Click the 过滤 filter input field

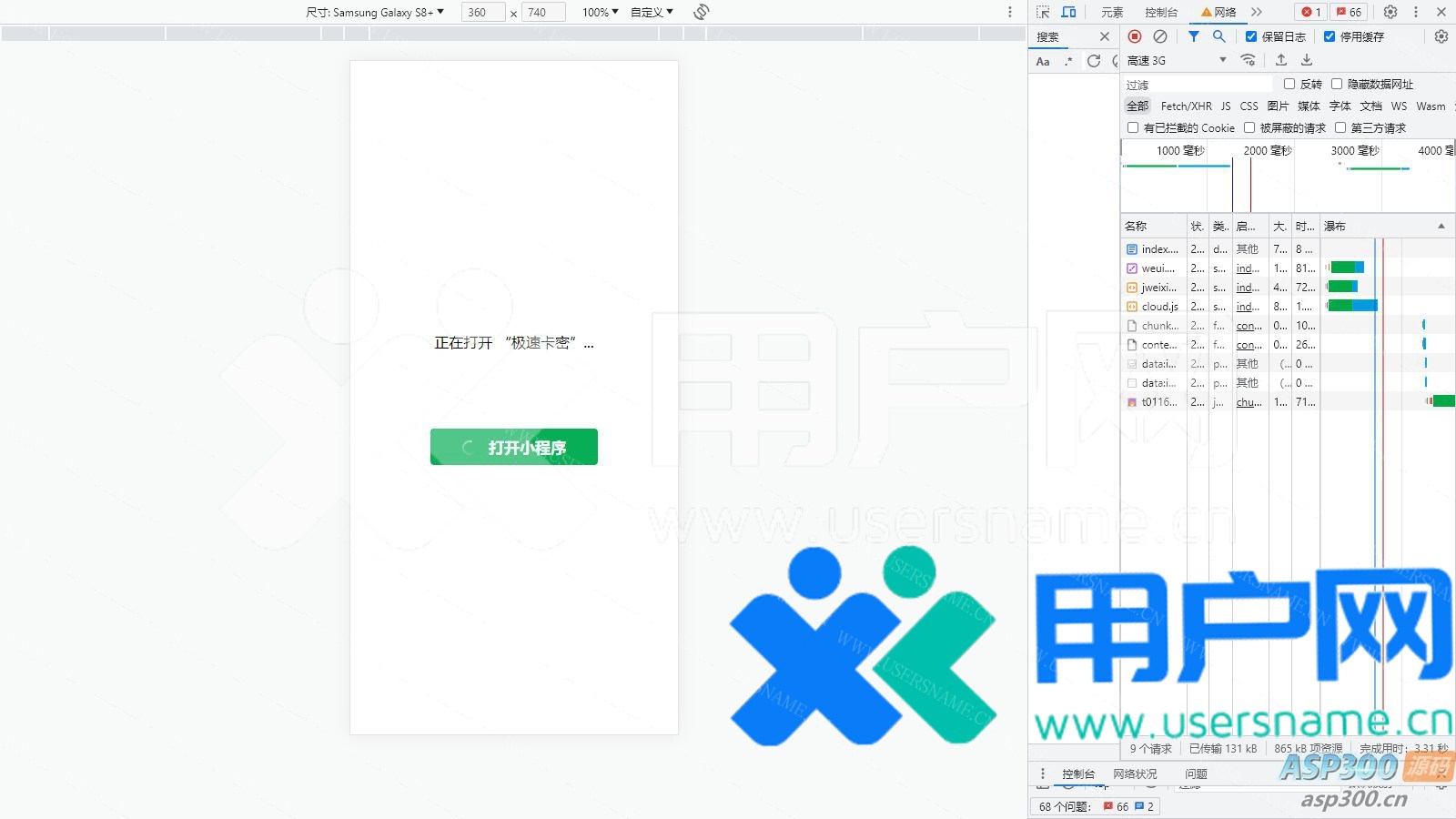click(x=1197, y=84)
